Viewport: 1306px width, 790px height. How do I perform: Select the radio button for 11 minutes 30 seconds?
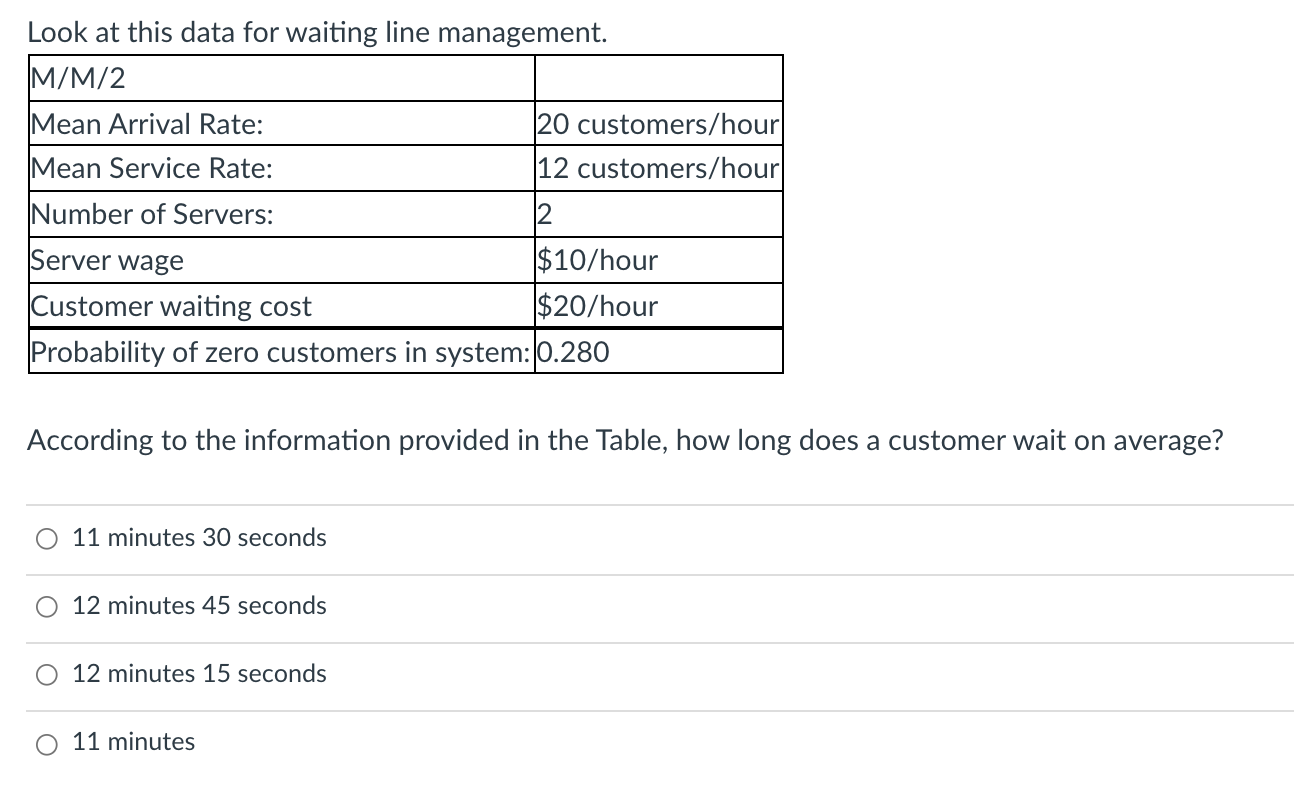click(45, 539)
